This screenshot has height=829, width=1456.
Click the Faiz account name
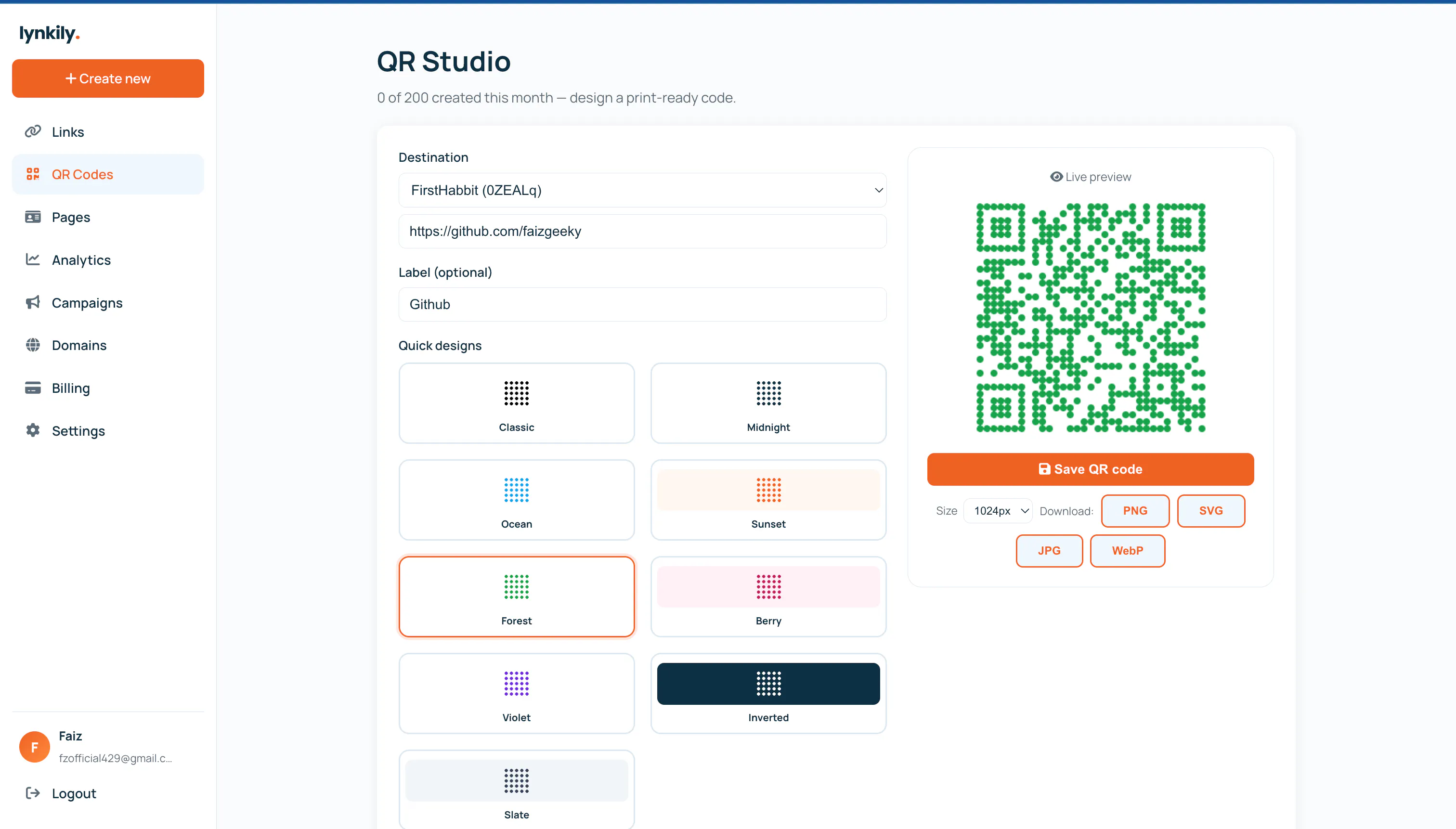point(71,736)
